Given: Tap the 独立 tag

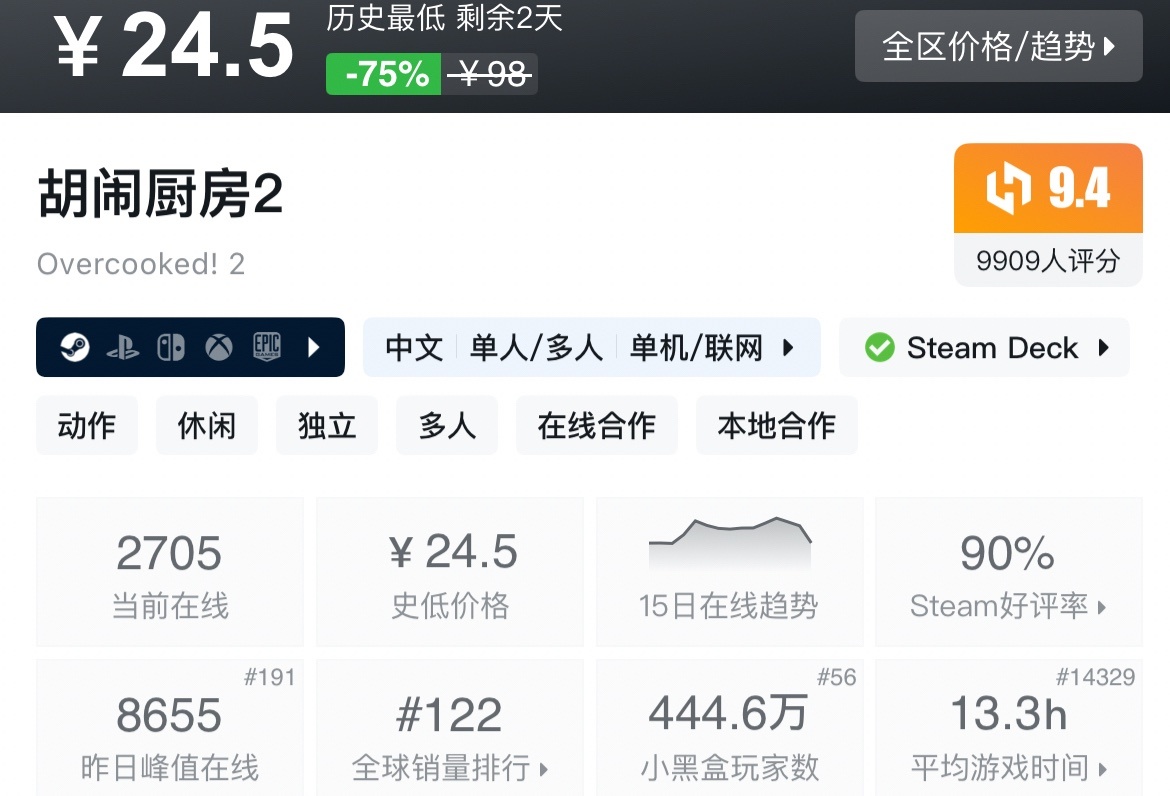Looking at the screenshot, I should click(x=327, y=426).
